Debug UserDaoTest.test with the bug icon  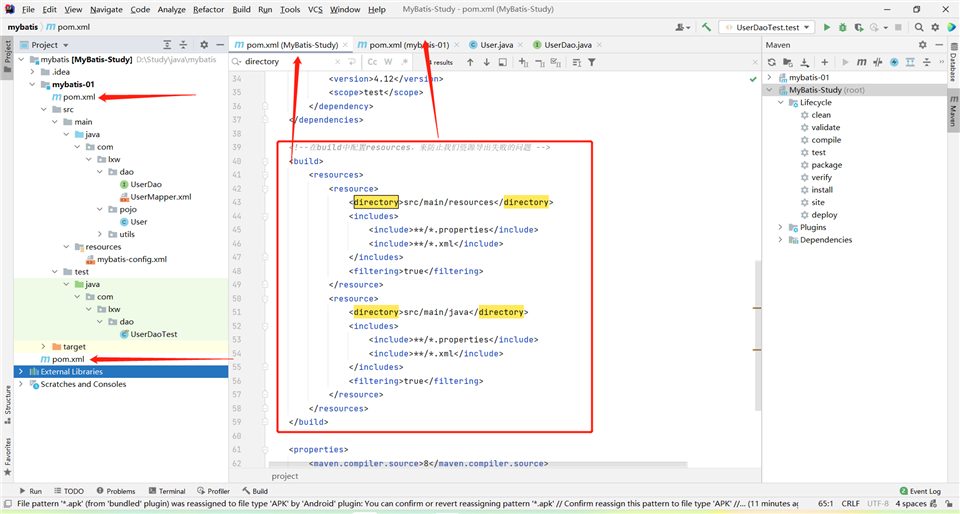pyautogui.click(x=843, y=27)
